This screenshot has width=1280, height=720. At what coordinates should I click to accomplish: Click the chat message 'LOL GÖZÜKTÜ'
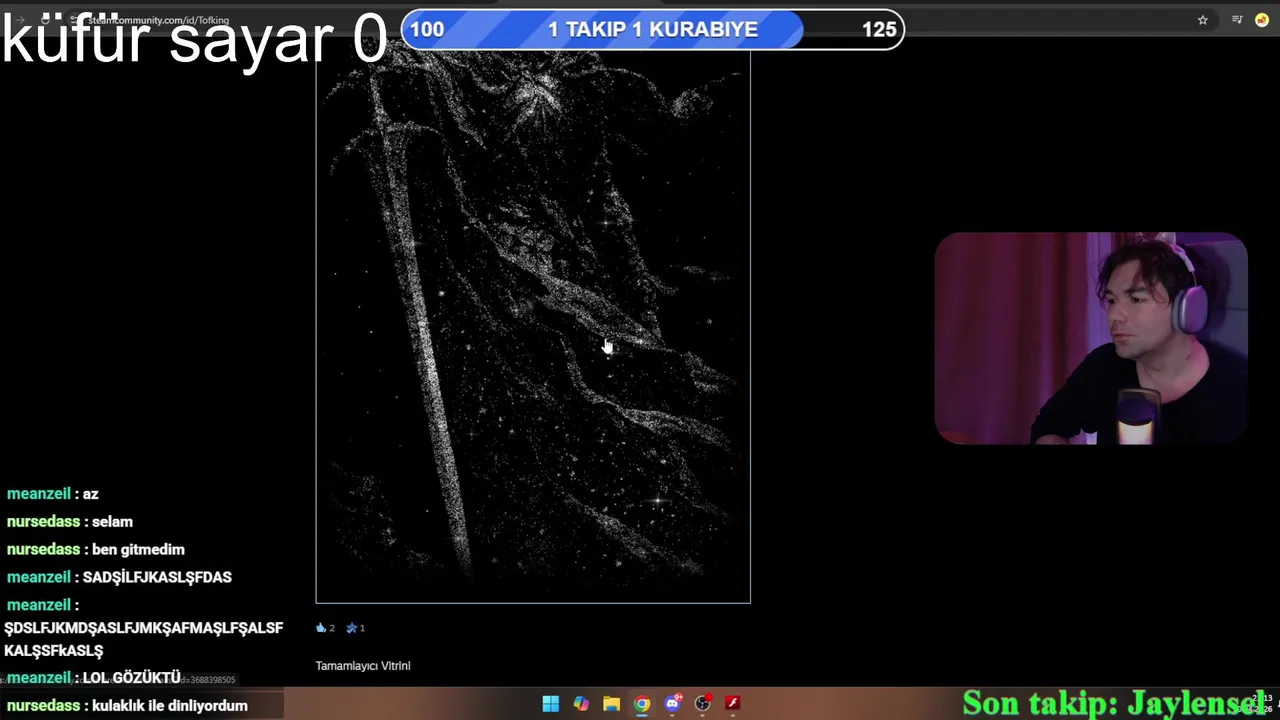coord(132,678)
